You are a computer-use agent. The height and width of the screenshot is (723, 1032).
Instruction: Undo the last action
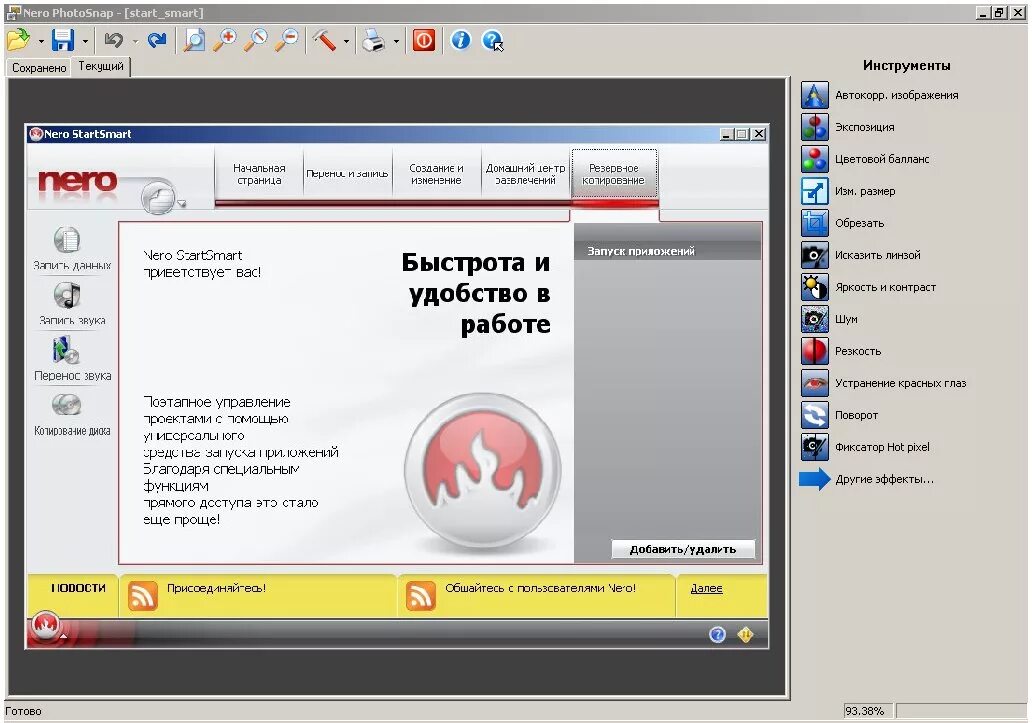coord(114,40)
